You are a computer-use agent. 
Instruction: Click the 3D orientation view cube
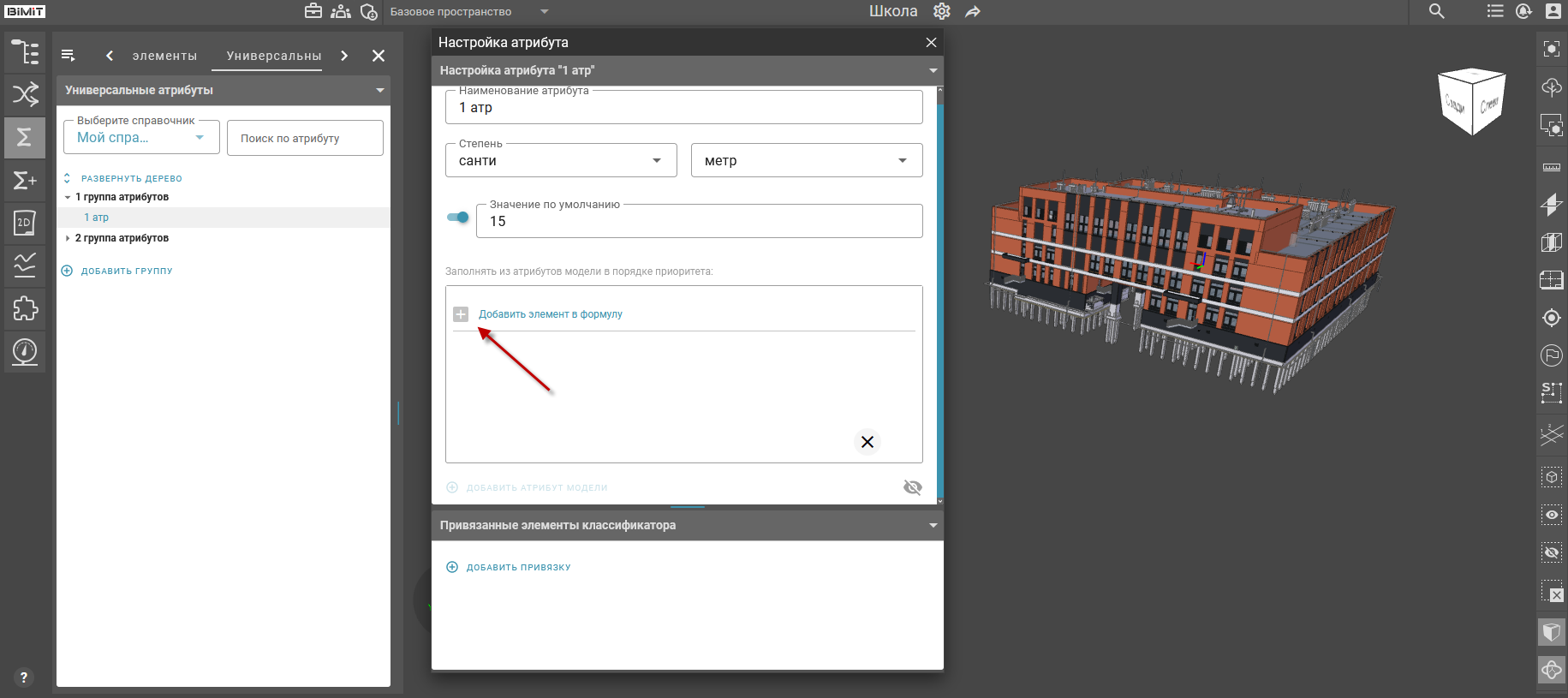click(x=1472, y=101)
